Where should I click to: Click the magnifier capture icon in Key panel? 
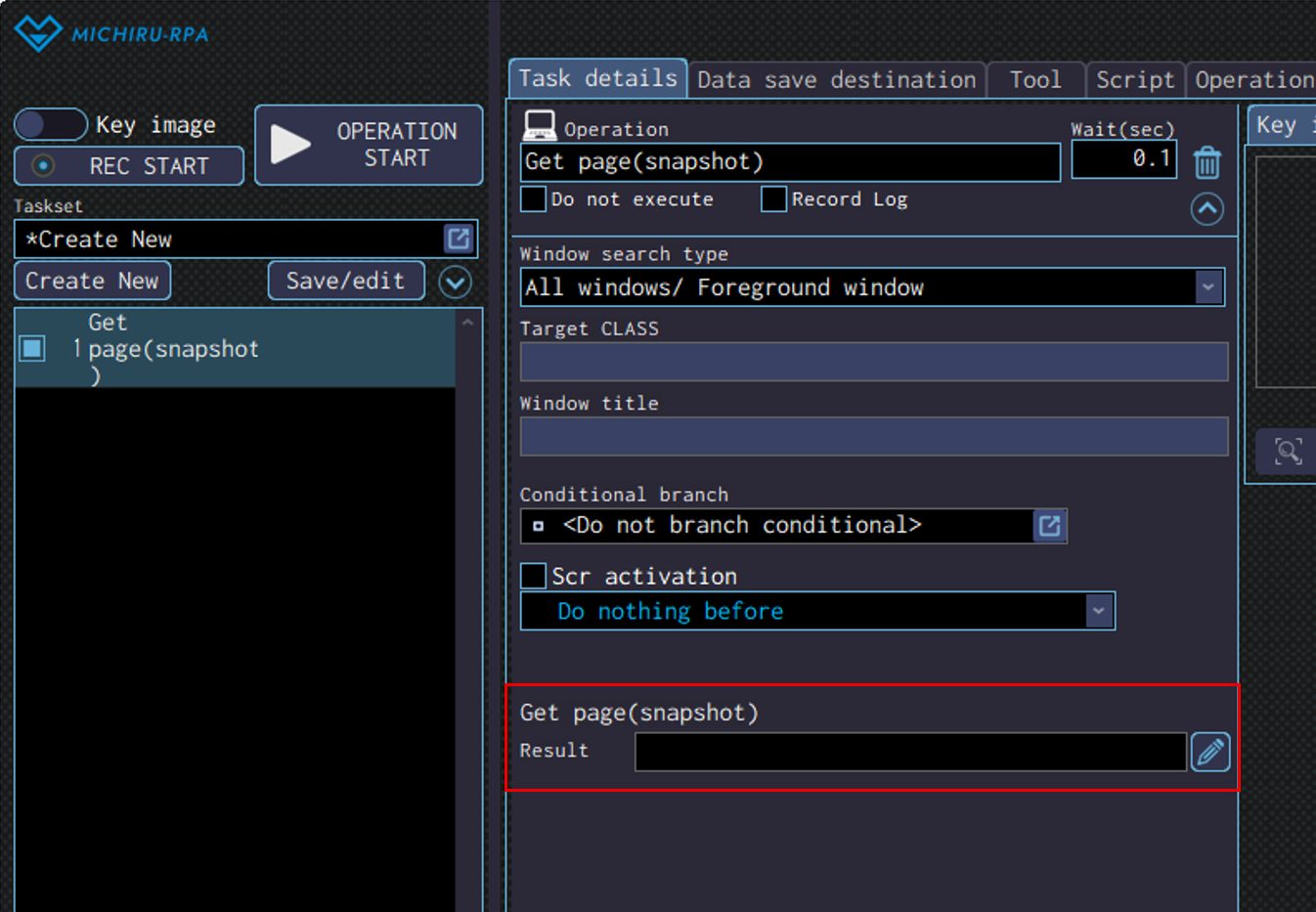click(x=1288, y=452)
